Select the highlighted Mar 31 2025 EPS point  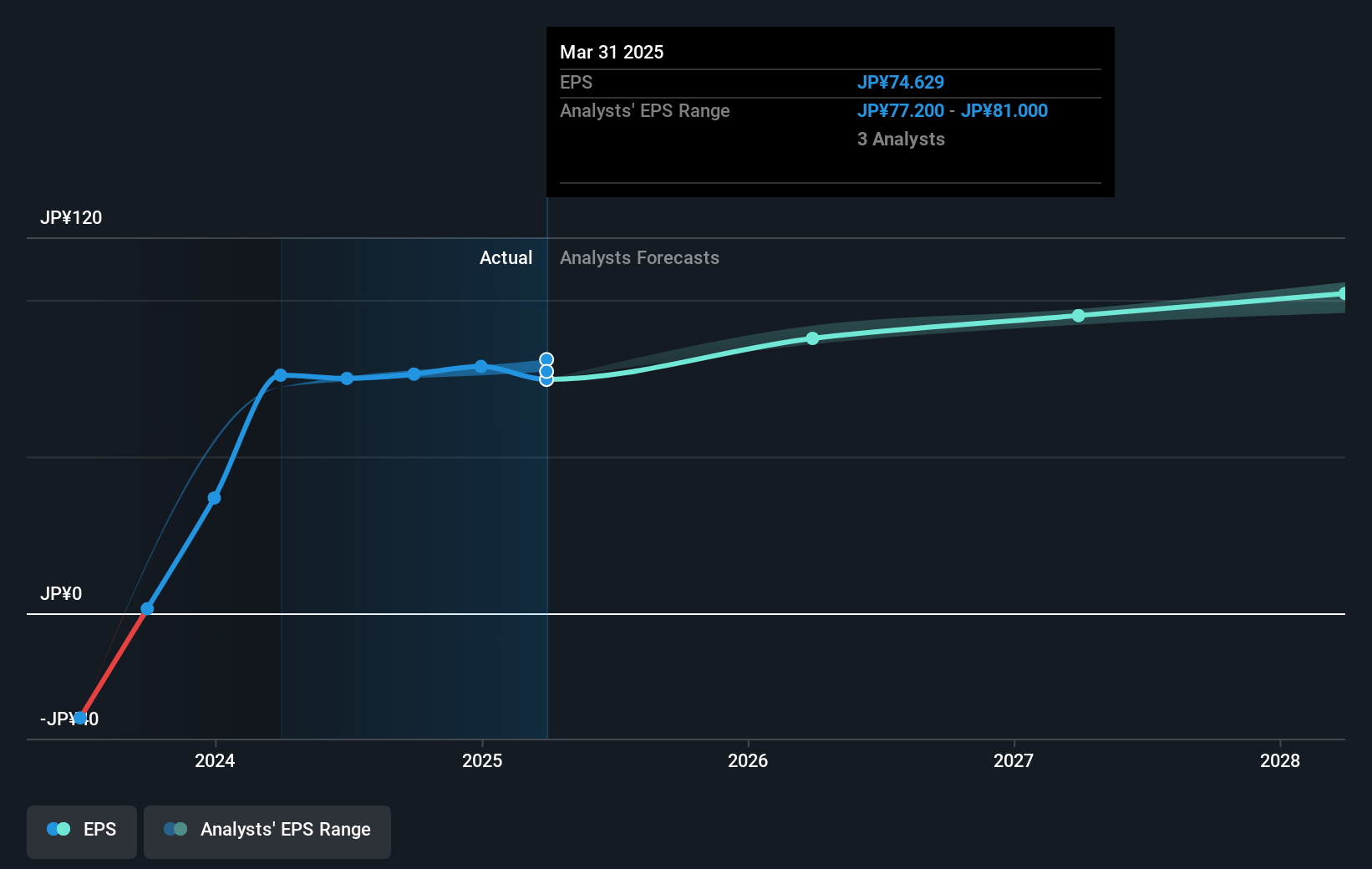coord(546,379)
